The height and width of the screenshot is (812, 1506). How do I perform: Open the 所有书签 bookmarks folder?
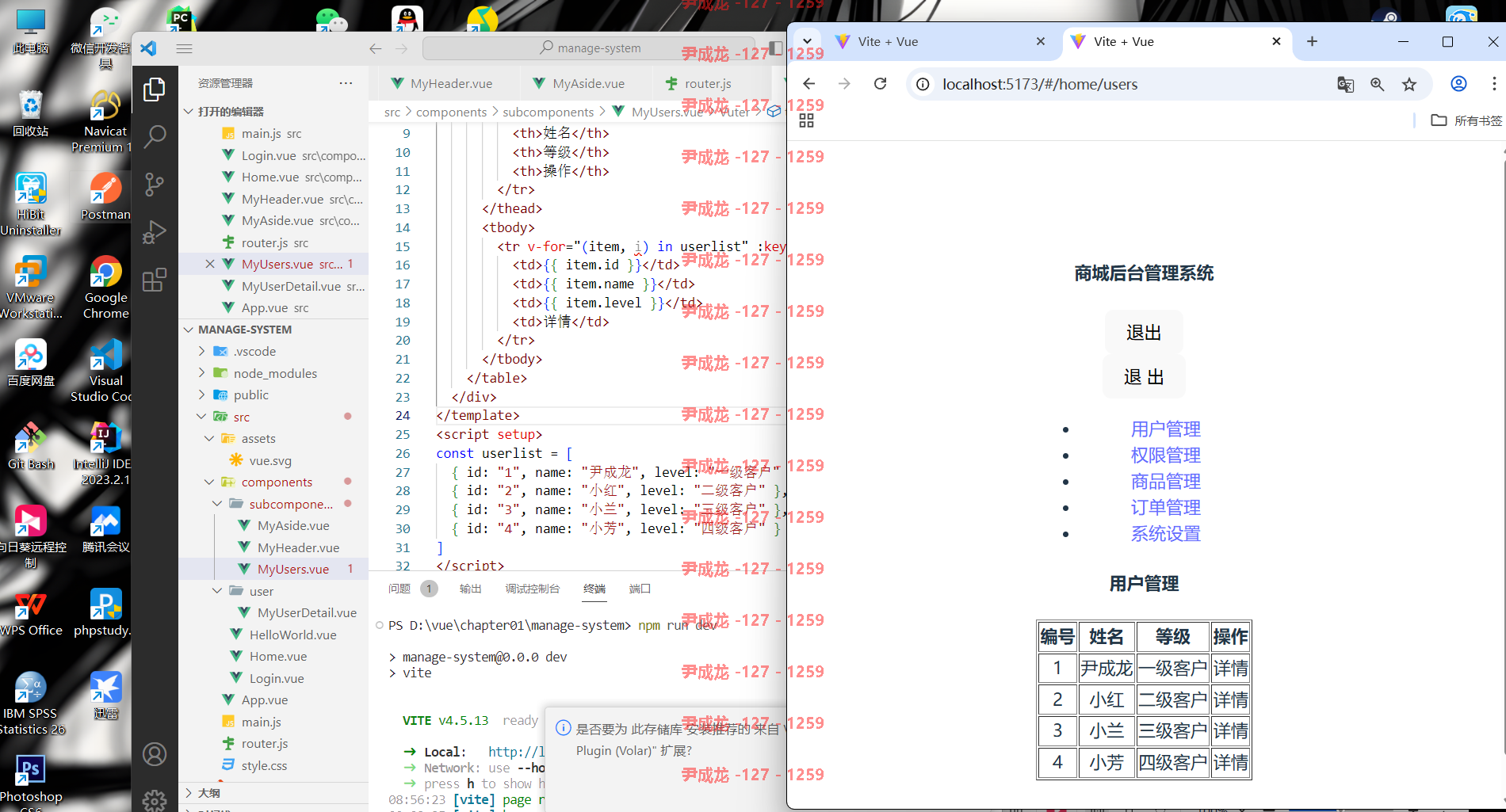pos(1466,120)
